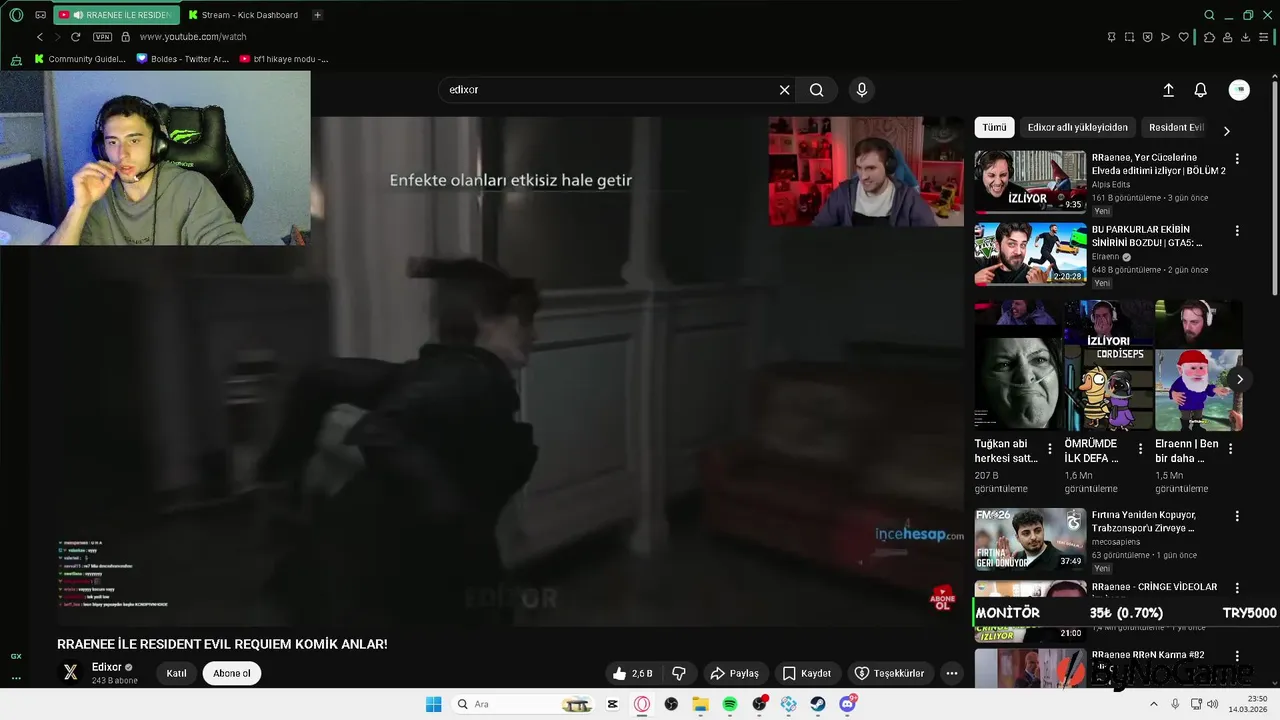Toggle the VPN badge in address bar

point(102,37)
